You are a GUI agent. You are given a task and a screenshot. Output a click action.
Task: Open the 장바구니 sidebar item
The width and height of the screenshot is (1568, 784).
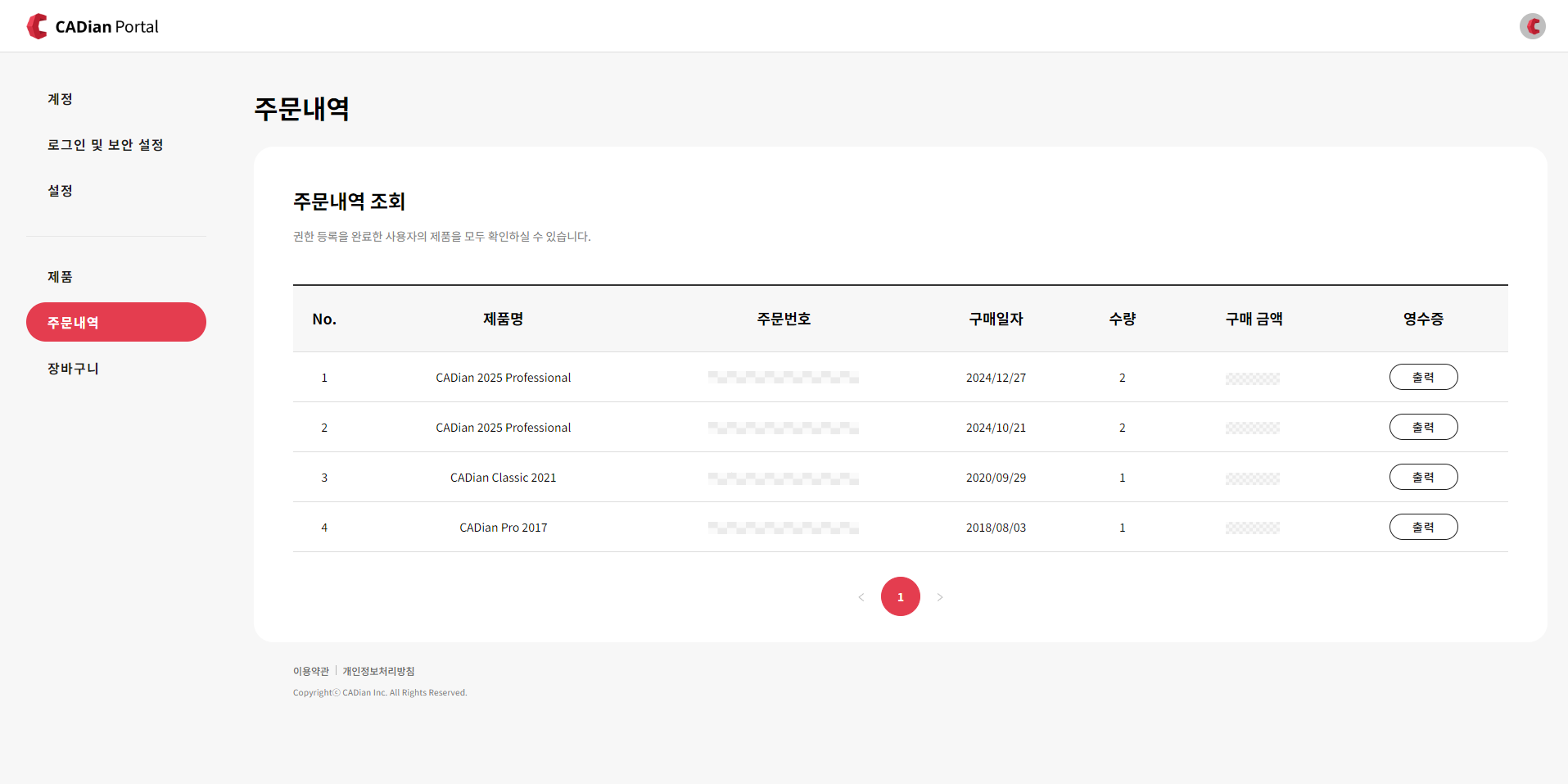[x=73, y=369]
